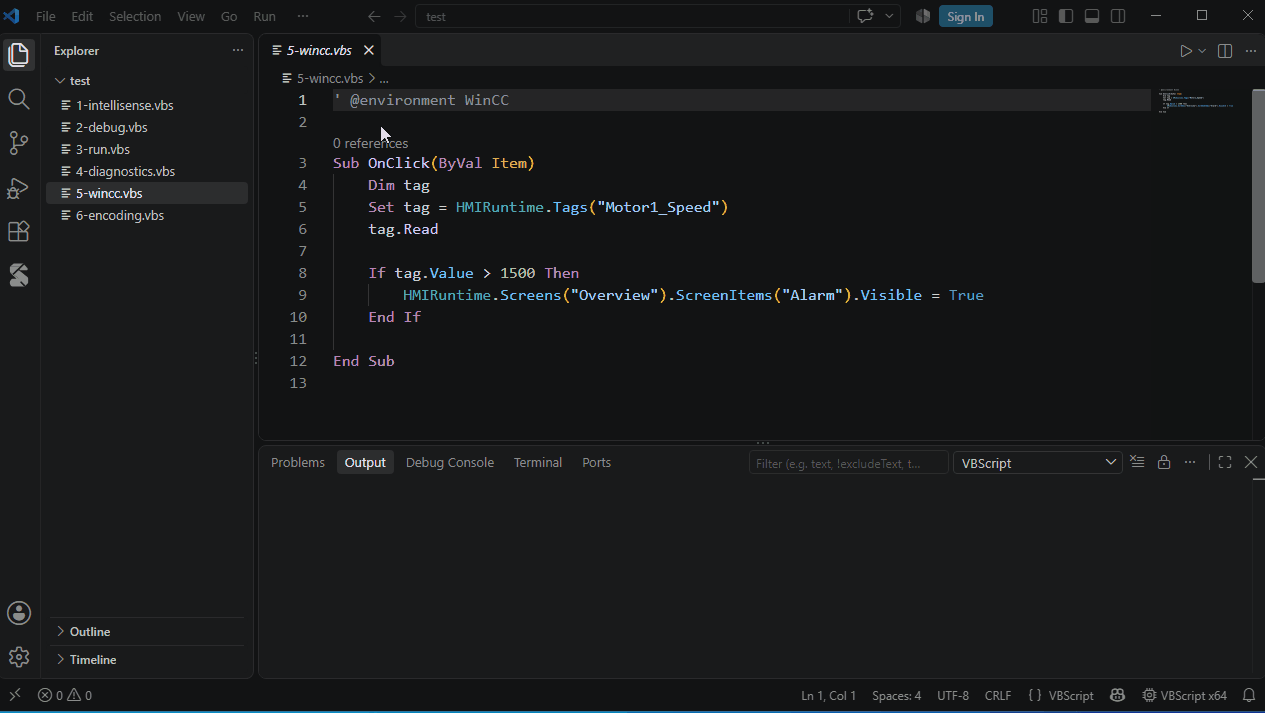Split the editor to the right

click(1225, 51)
